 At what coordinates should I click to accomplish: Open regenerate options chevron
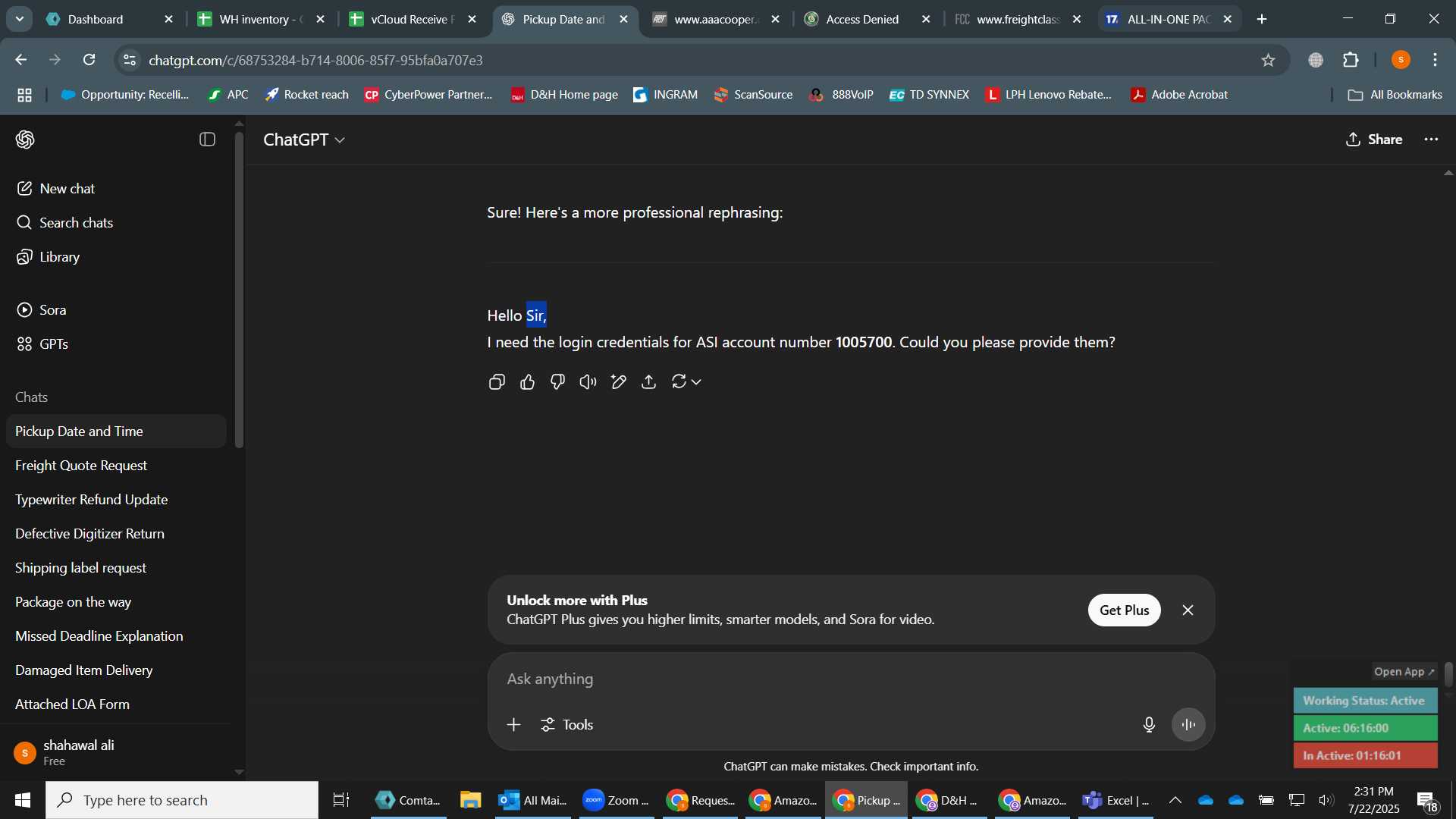(696, 382)
